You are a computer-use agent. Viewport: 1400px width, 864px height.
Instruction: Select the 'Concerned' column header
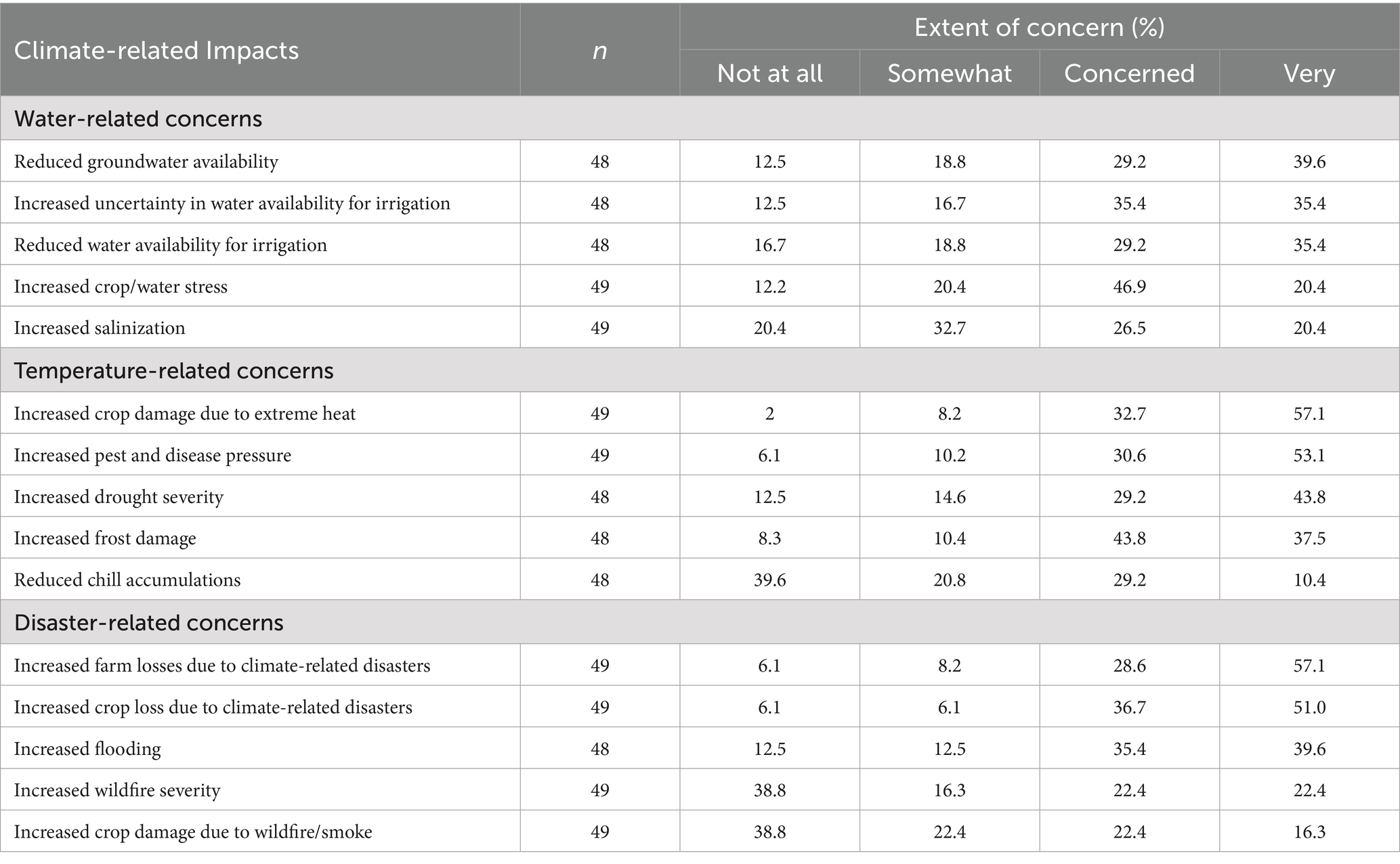click(1129, 73)
